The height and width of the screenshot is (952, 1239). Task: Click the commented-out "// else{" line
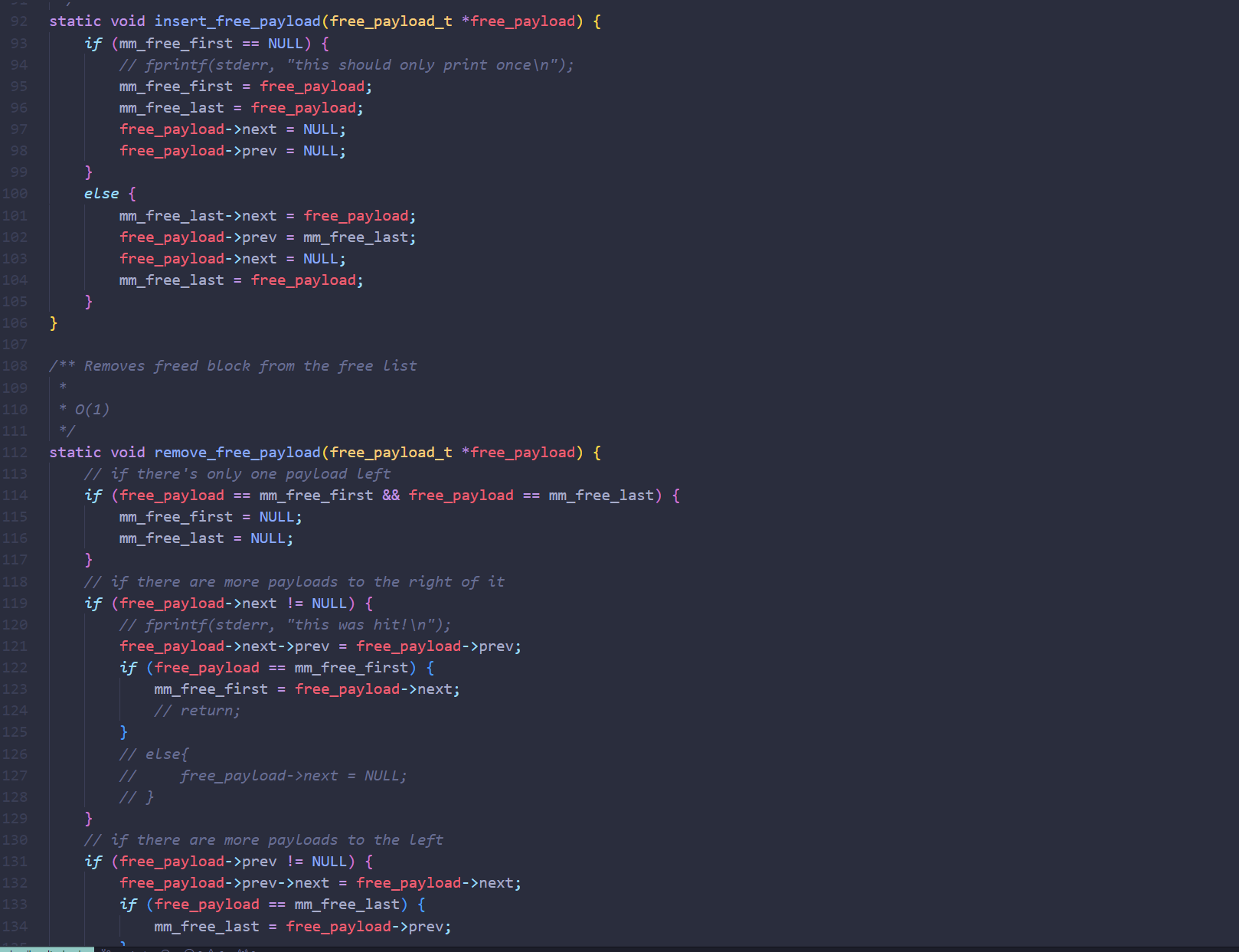coord(153,754)
